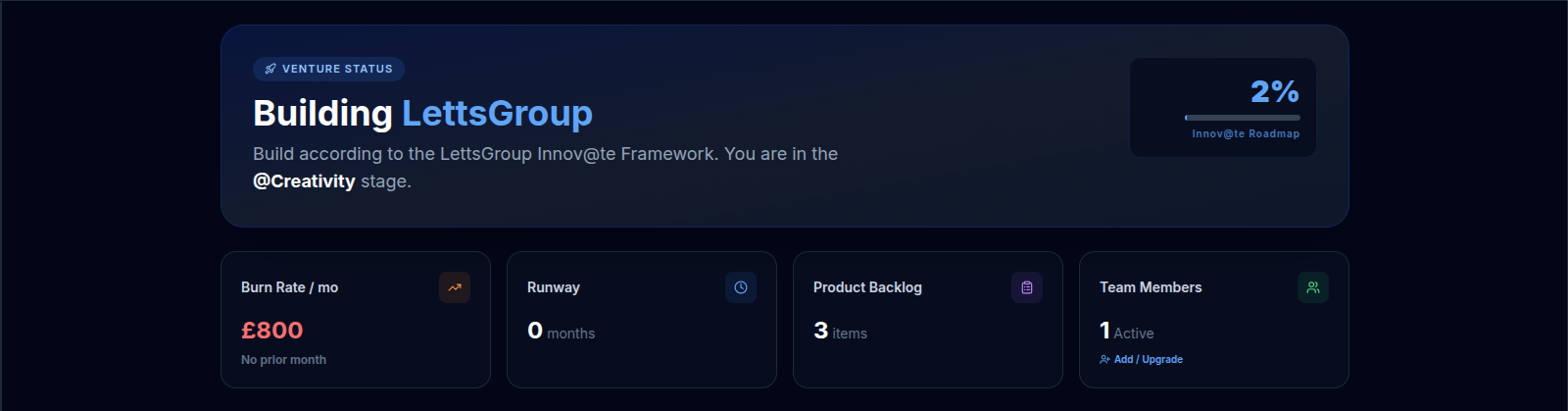Screen dimensions: 1568x411
Task: Click the Innov@te Roadmap progress bar
Action: pyautogui.click(x=1243, y=118)
